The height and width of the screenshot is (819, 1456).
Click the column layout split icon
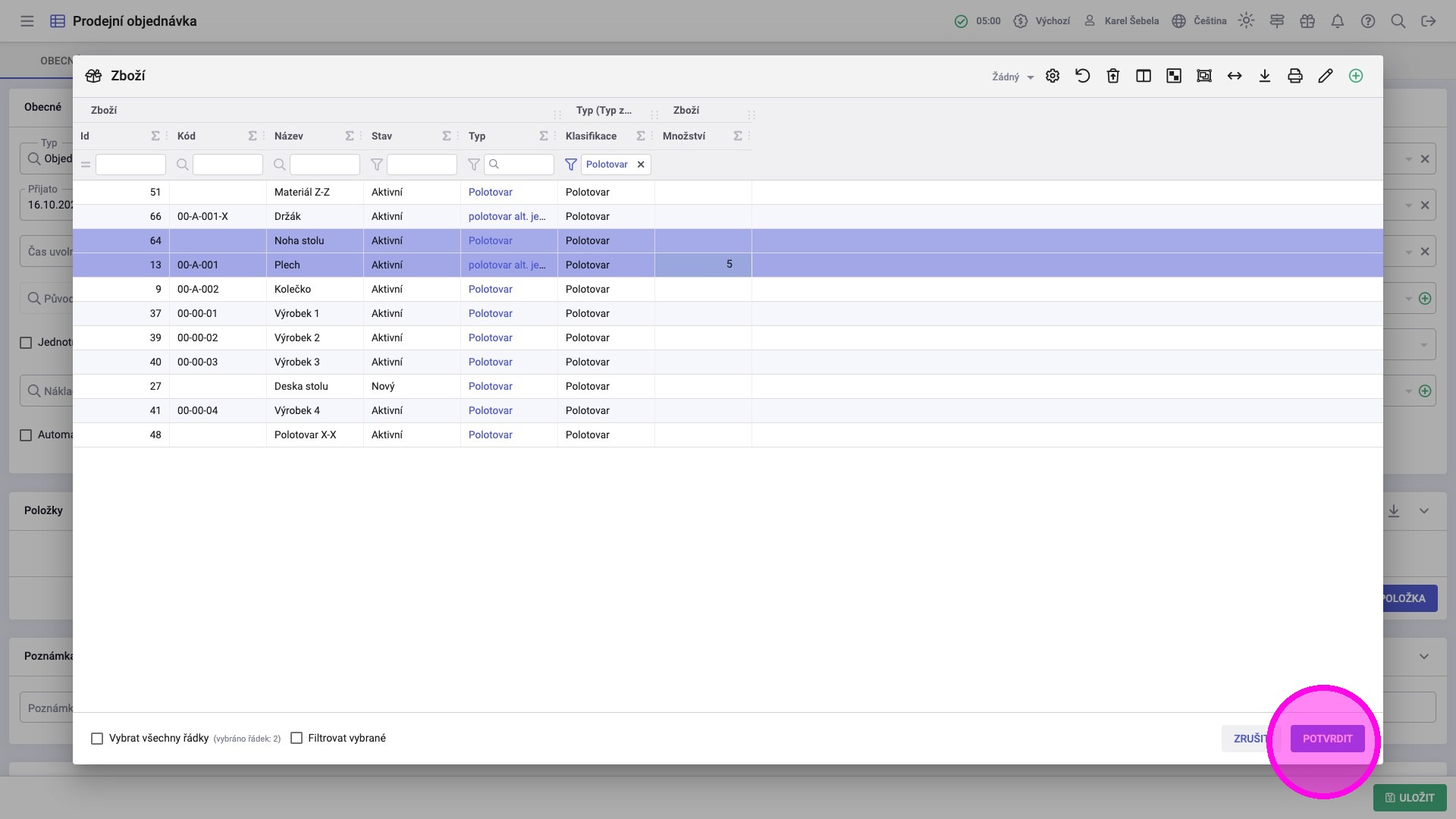click(1144, 76)
